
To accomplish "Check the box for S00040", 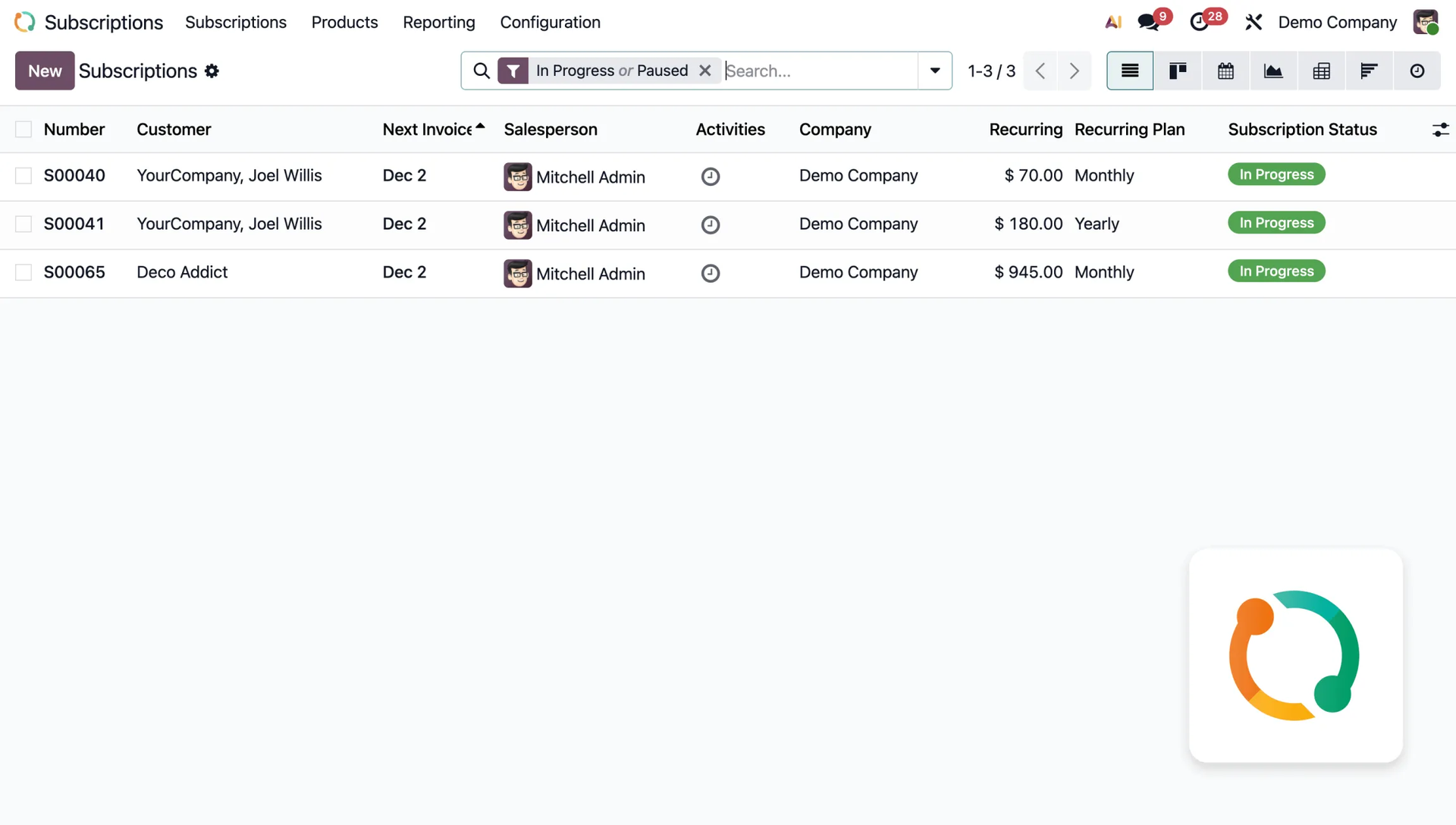I will (x=24, y=176).
